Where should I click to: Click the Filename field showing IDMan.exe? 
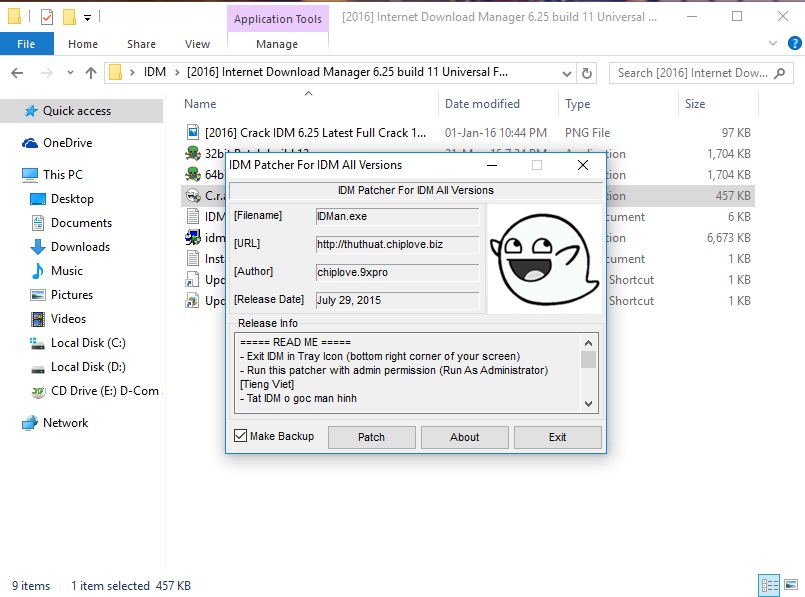tap(397, 216)
